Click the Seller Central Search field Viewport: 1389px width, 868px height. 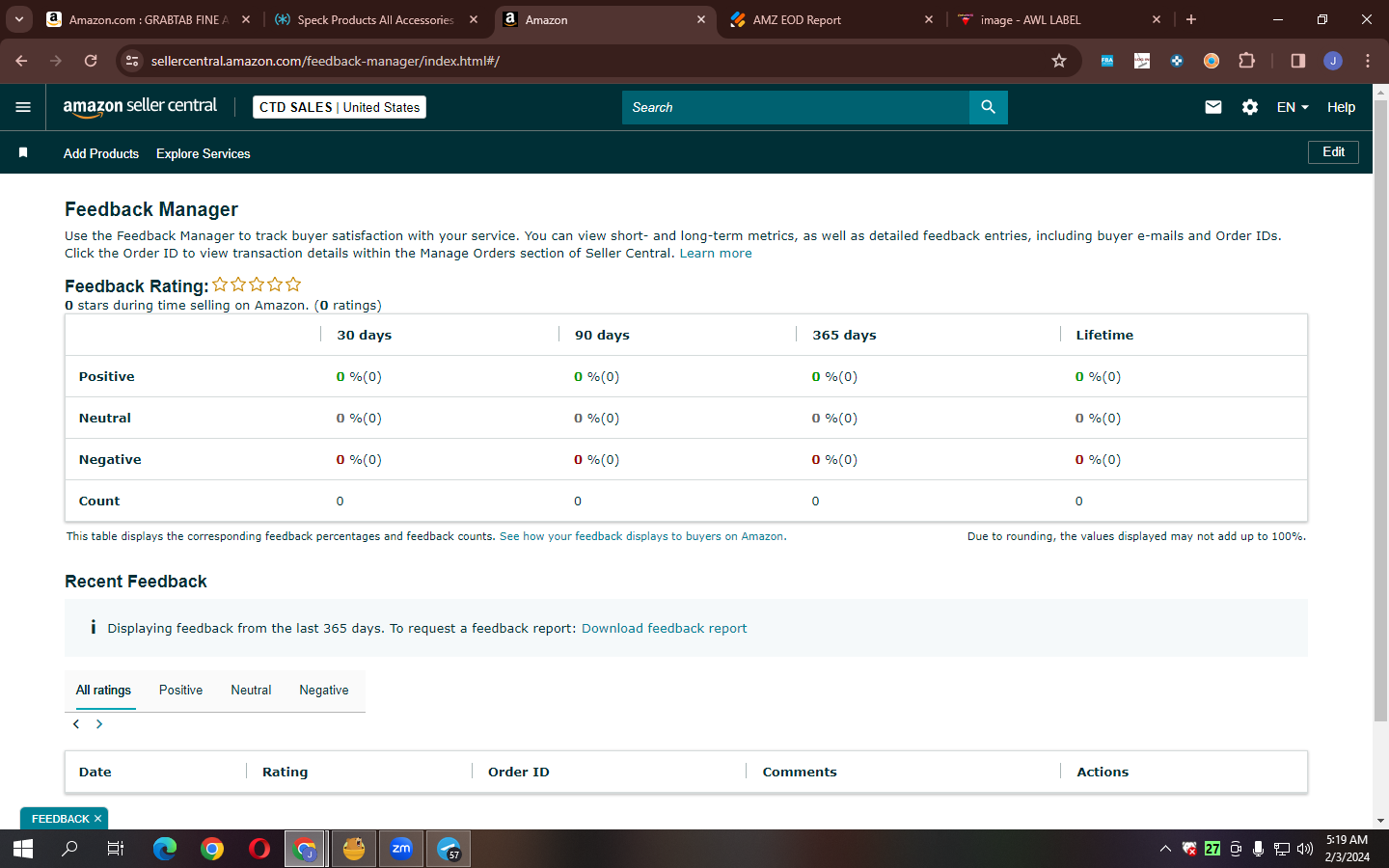(796, 107)
